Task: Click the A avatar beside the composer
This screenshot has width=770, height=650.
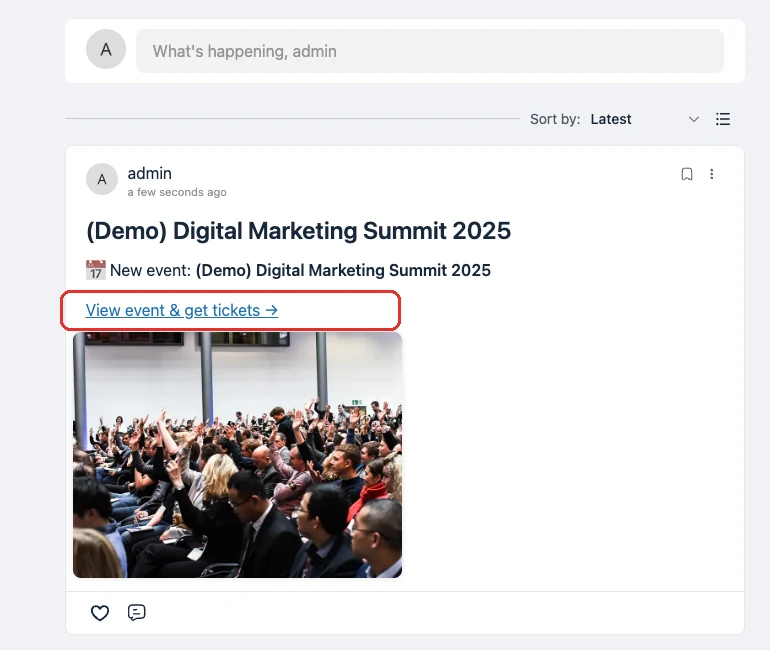Action: tap(106, 49)
